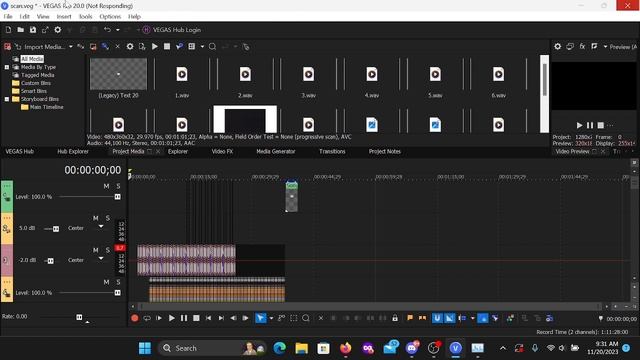Click the Record button in transport bar
This screenshot has width=640, height=360.
tap(135, 318)
